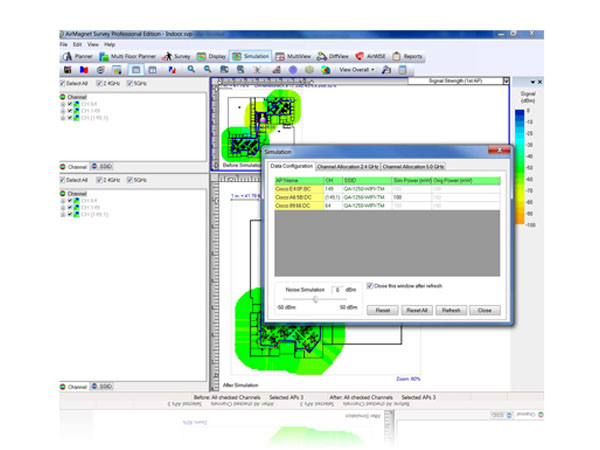Expand CH 64 node in lower tree
600x450 pixels.
63,201
